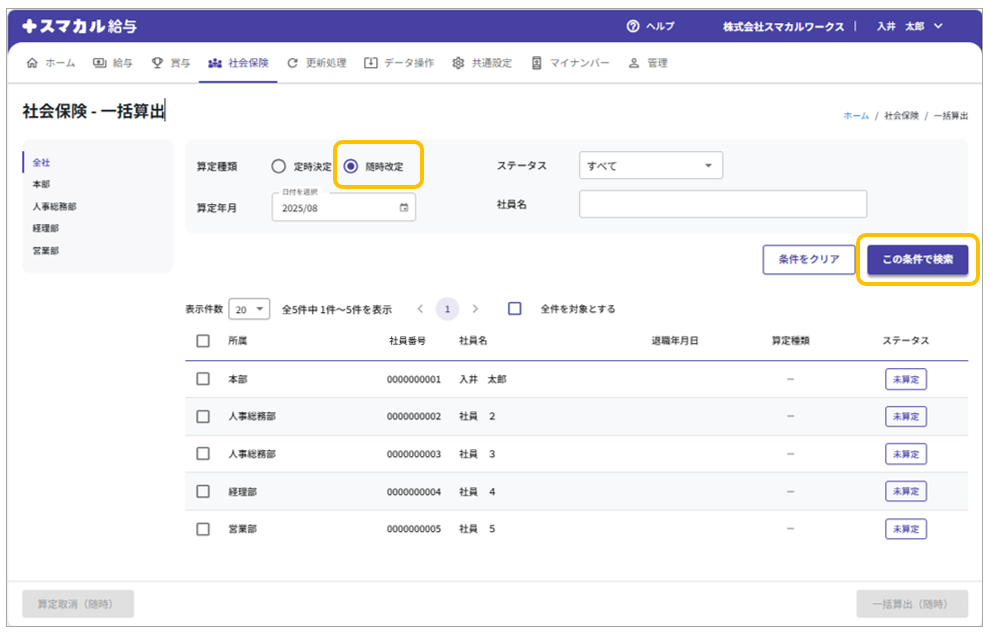Open the 表示件数 dropdown set to 20
989x632 pixels.
click(250, 309)
